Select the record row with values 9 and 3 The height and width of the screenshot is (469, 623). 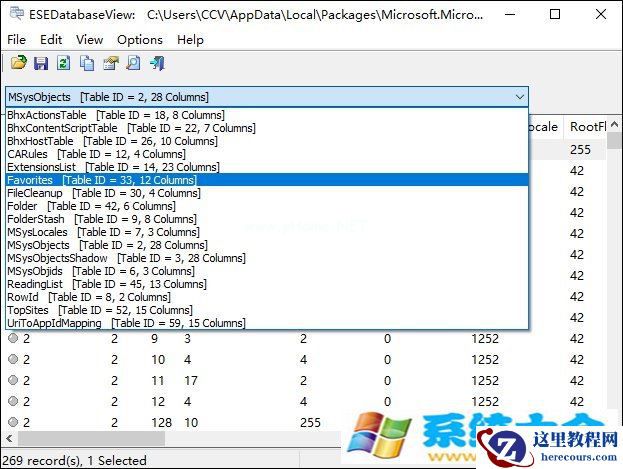[x=306, y=339]
